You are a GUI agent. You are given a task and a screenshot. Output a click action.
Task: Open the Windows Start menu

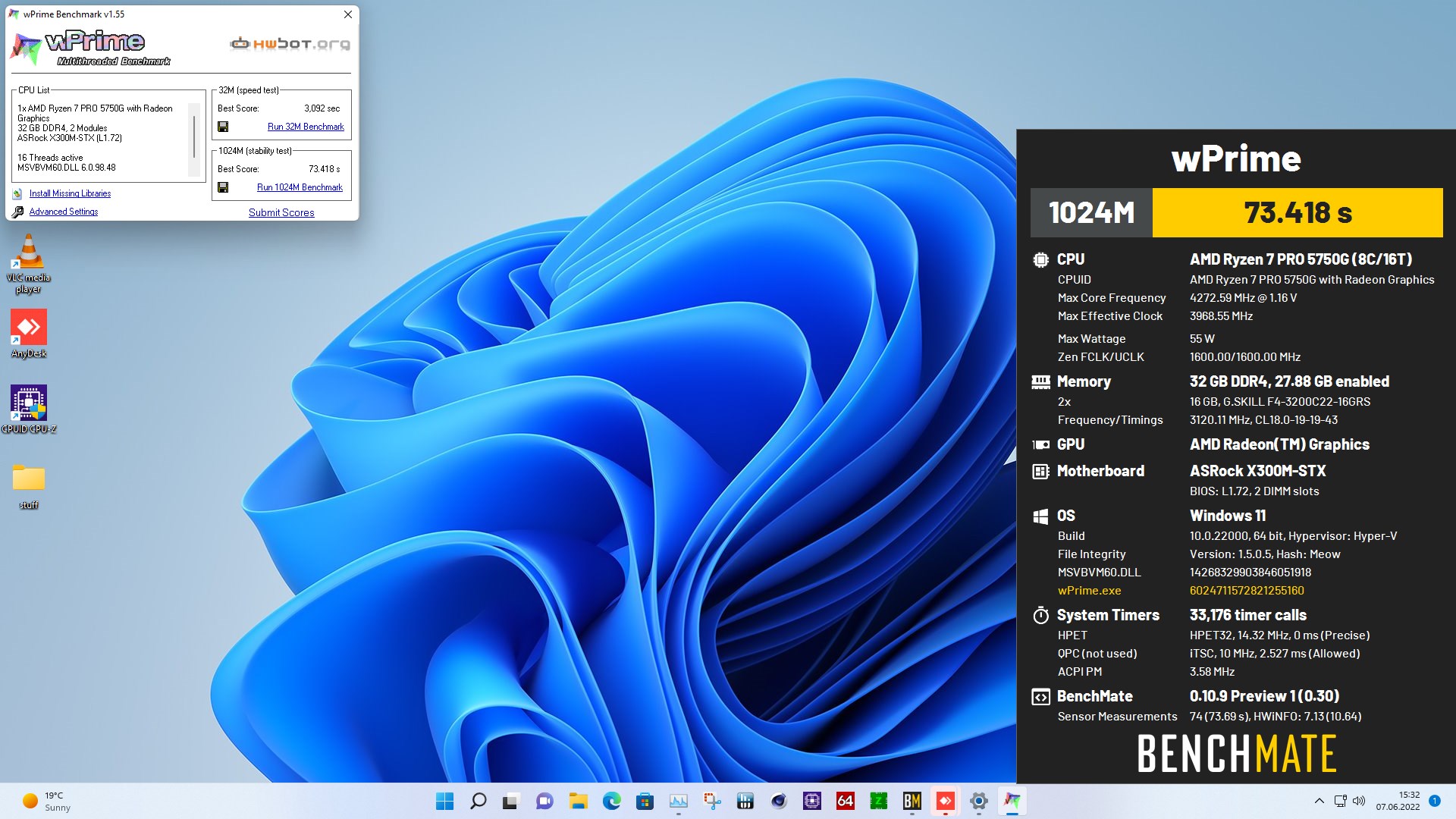pos(445,801)
